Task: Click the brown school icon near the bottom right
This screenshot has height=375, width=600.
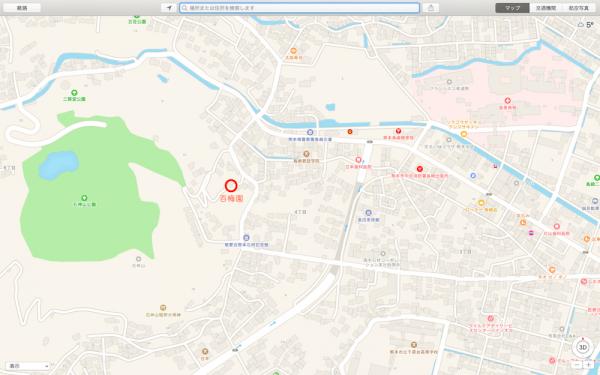Action: pos(413,345)
